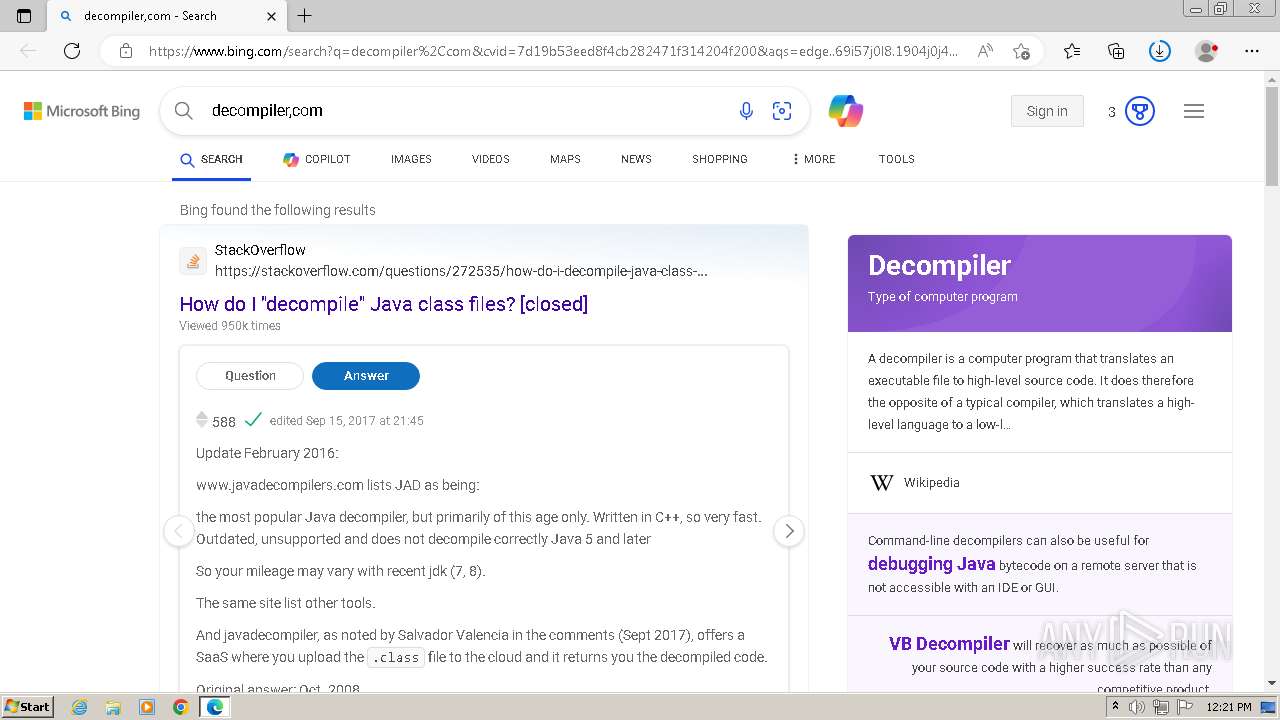Open the browser profile menu
The image size is (1280, 720).
pyautogui.click(x=1207, y=51)
